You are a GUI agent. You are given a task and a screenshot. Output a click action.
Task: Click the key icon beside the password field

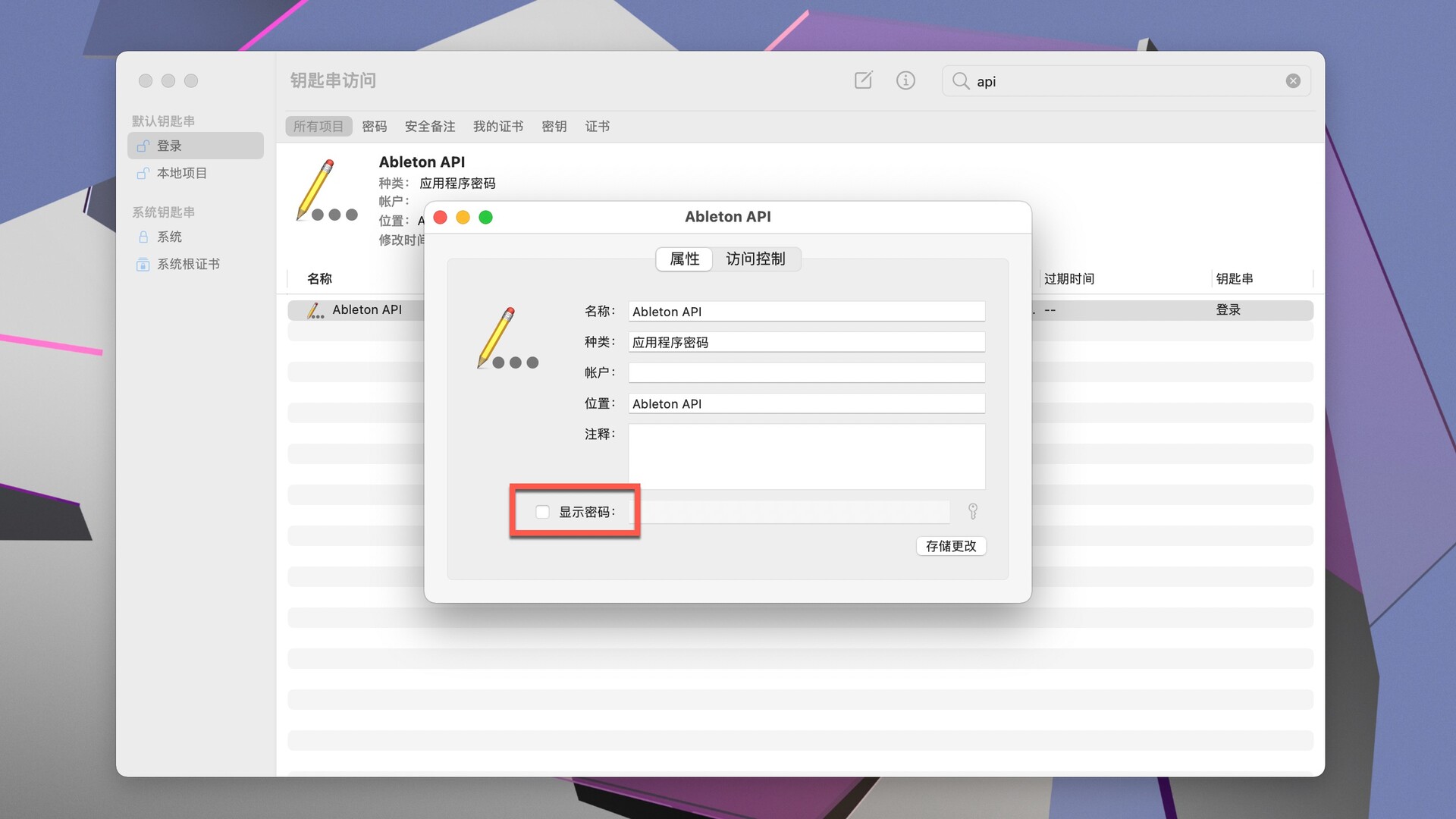tap(973, 511)
